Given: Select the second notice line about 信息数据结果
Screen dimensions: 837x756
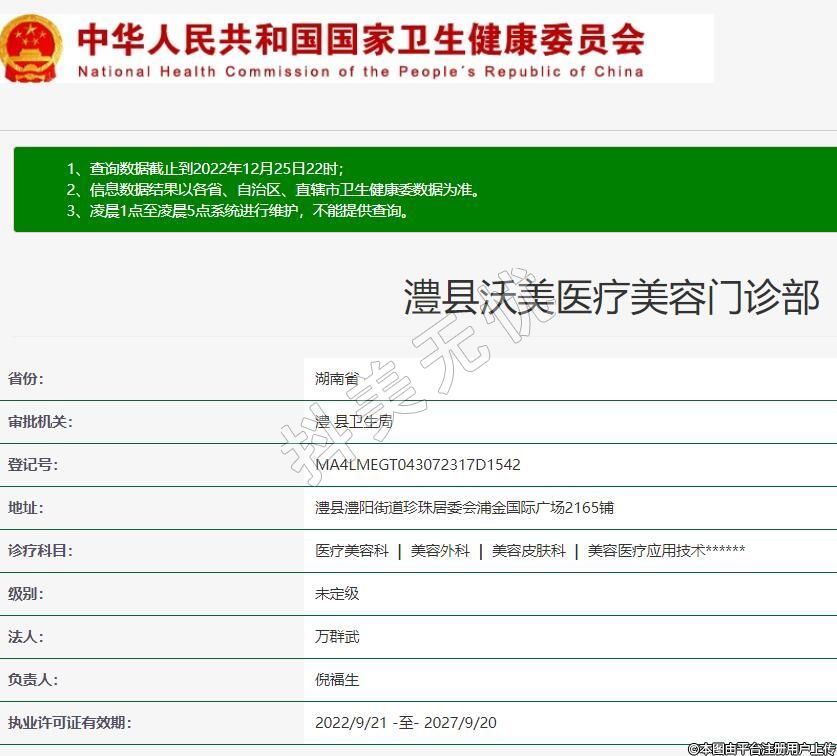Looking at the screenshot, I should (272, 189).
